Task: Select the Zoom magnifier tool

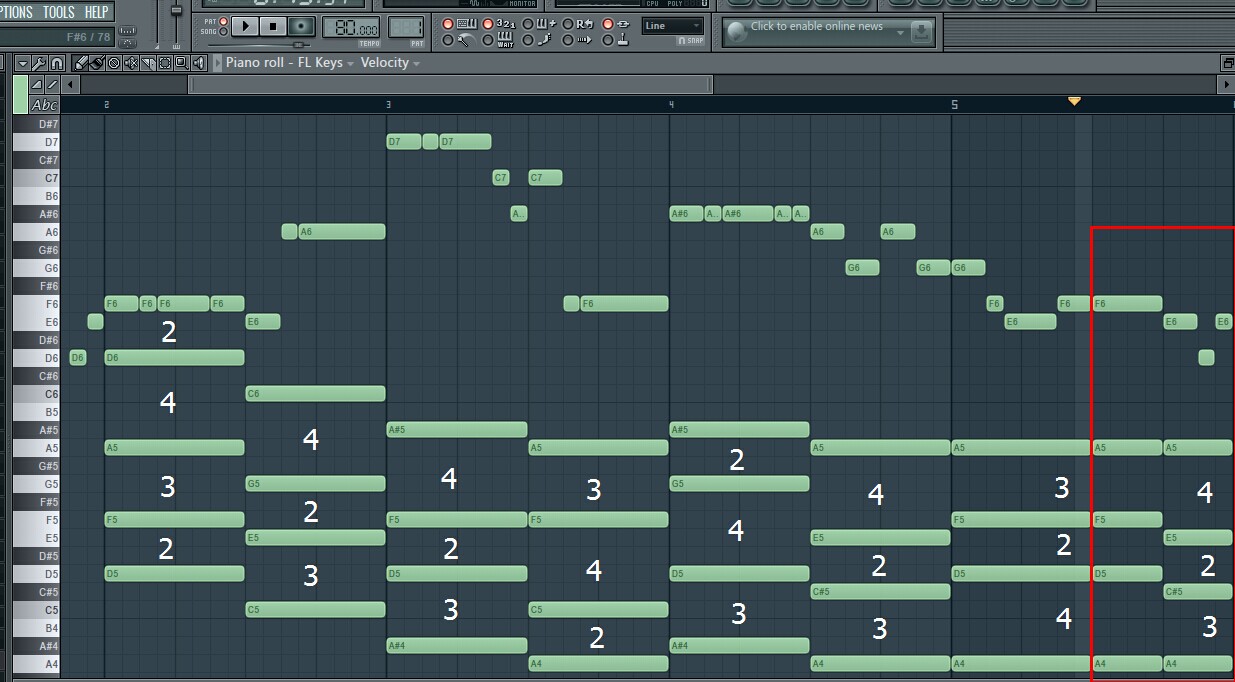Action: pyautogui.click(x=181, y=63)
